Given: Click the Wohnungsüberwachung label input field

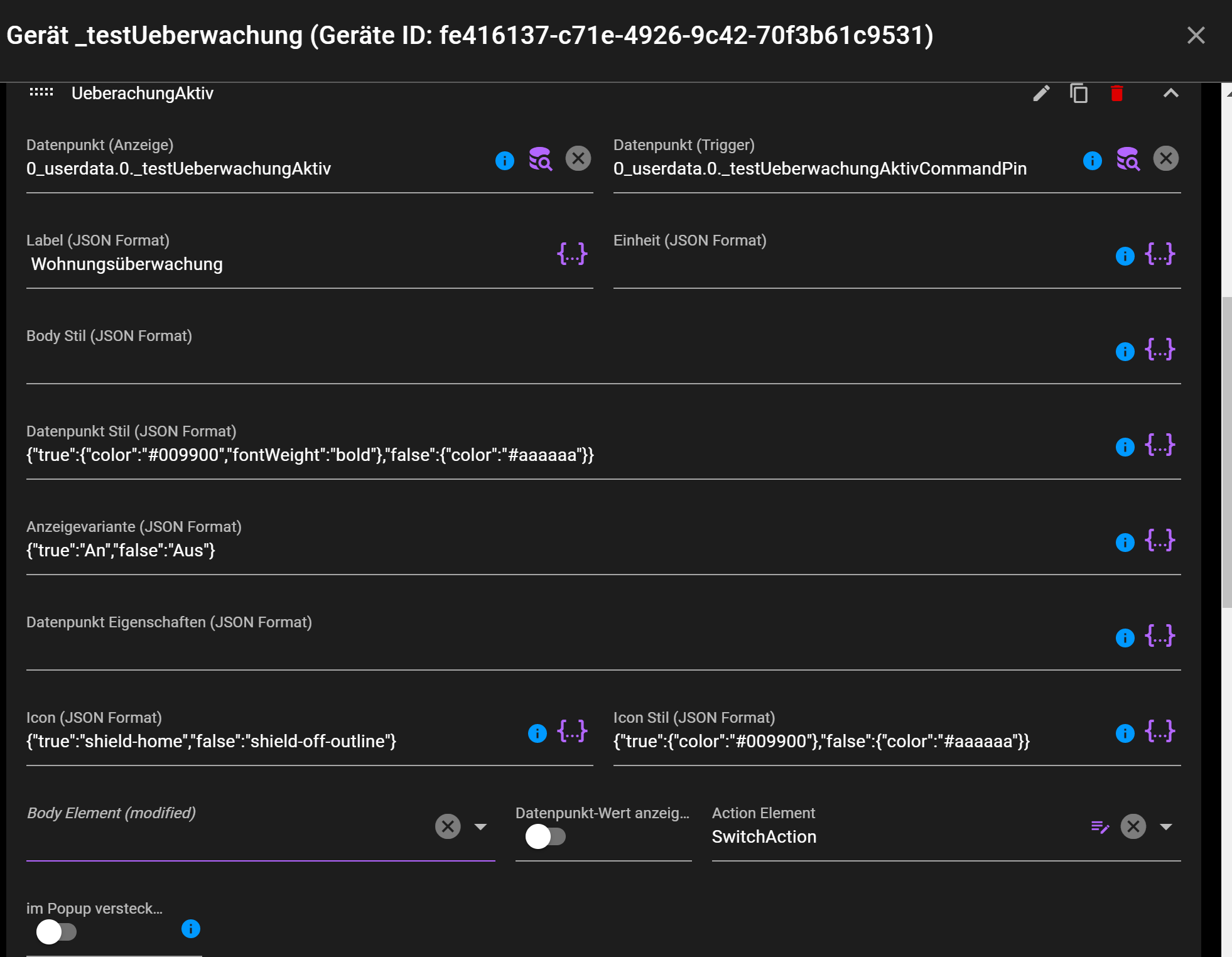Looking at the screenshot, I should click(x=251, y=264).
